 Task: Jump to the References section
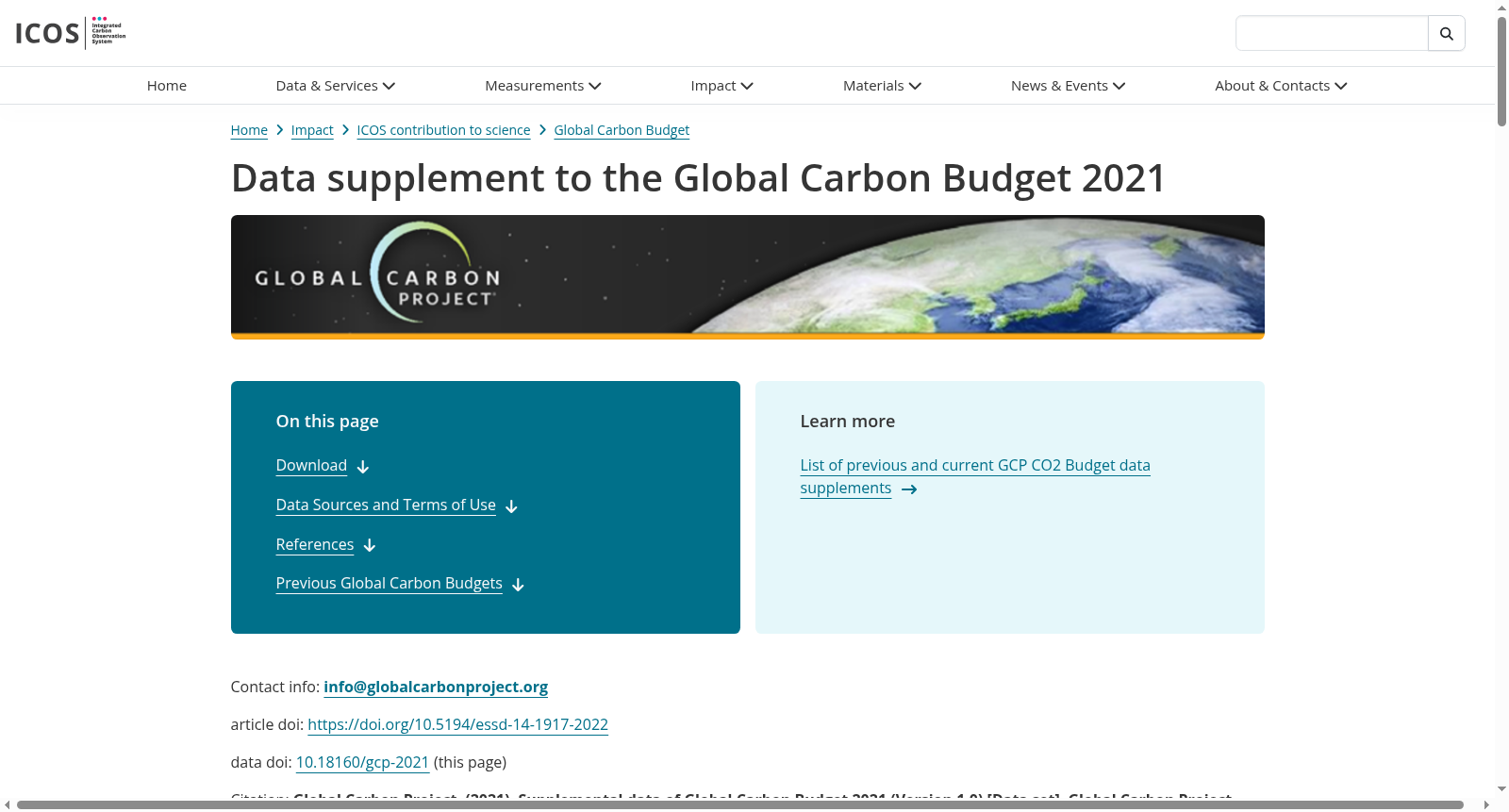315,545
